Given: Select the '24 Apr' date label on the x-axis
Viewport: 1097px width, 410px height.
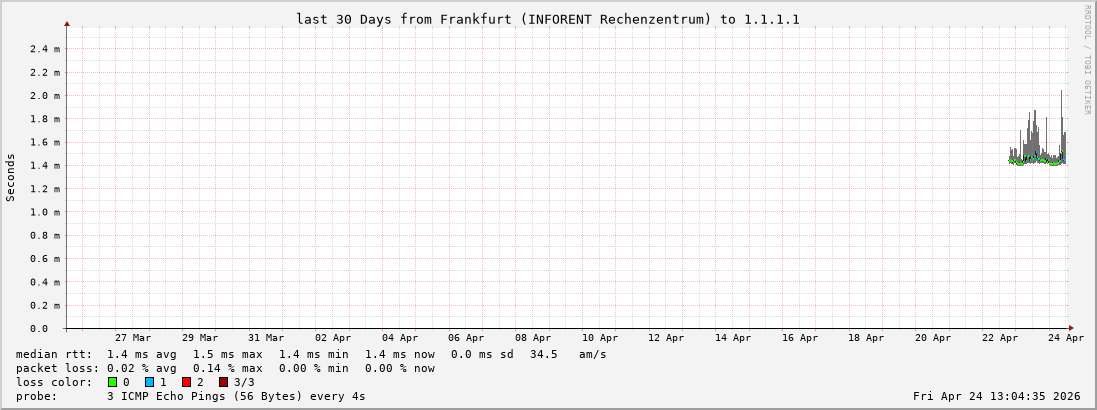Looking at the screenshot, I should [x=1067, y=338].
